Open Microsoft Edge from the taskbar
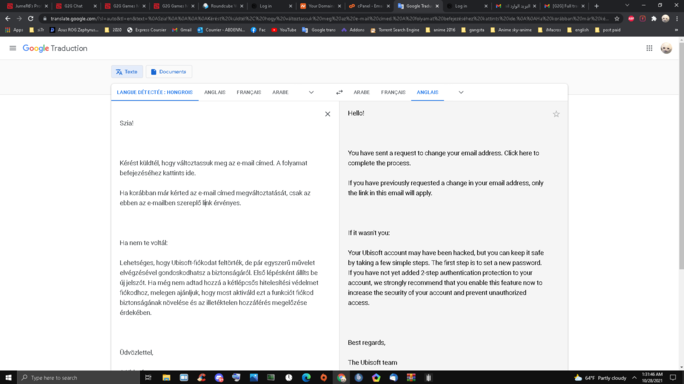This screenshot has height=384, width=684. (x=306, y=377)
